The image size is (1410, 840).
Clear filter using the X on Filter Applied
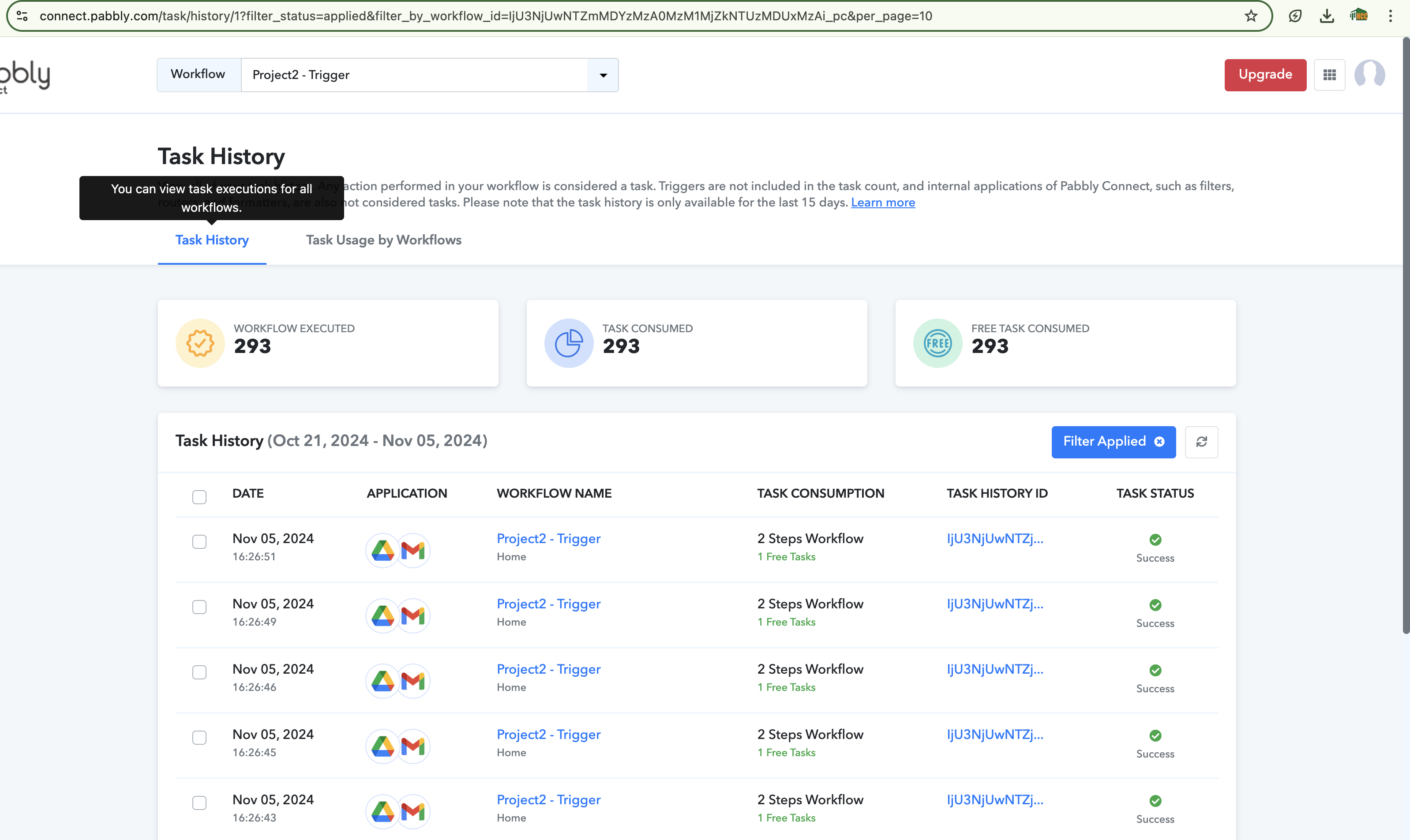click(1159, 442)
